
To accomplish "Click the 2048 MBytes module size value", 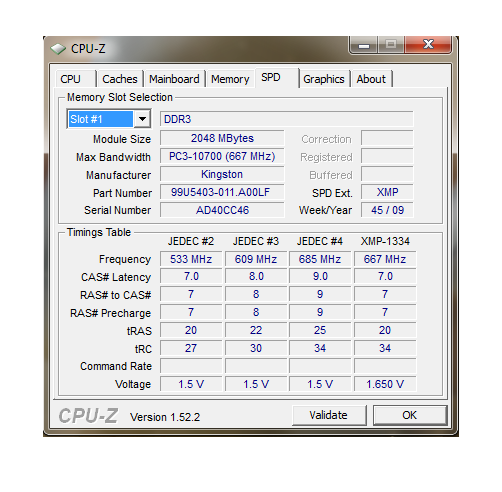I will click(x=222, y=138).
